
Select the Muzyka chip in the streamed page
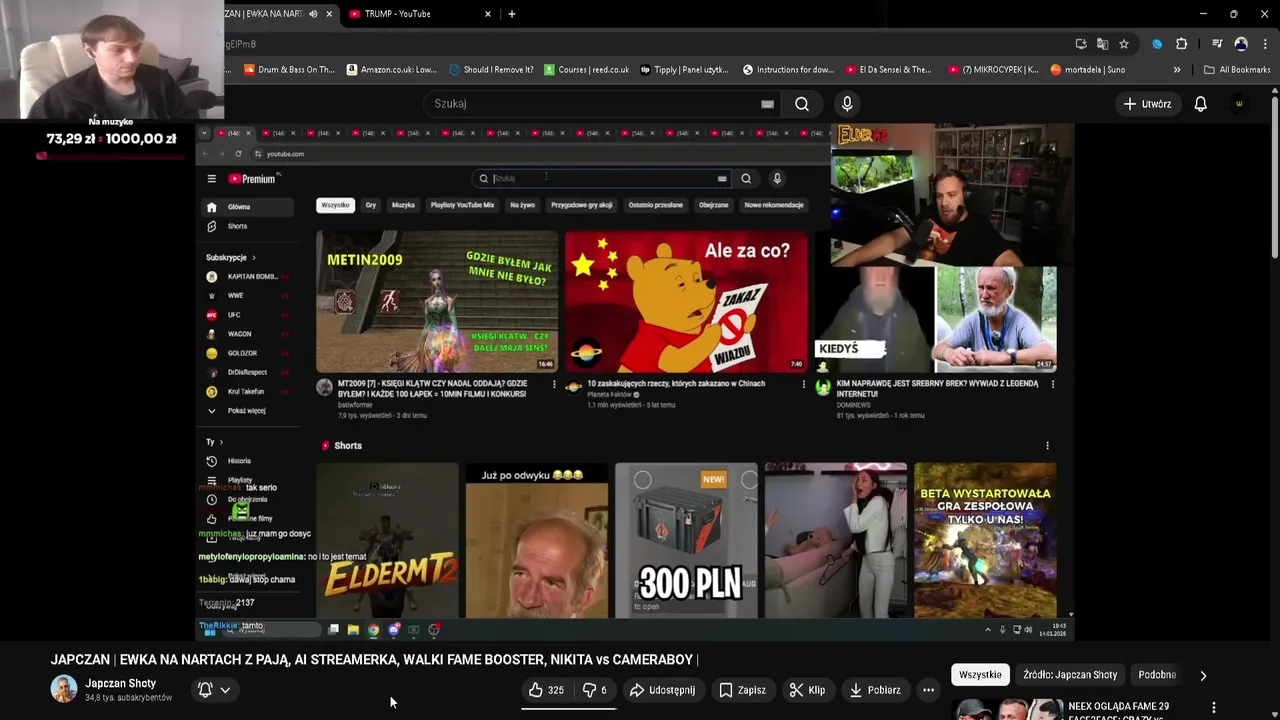point(403,205)
